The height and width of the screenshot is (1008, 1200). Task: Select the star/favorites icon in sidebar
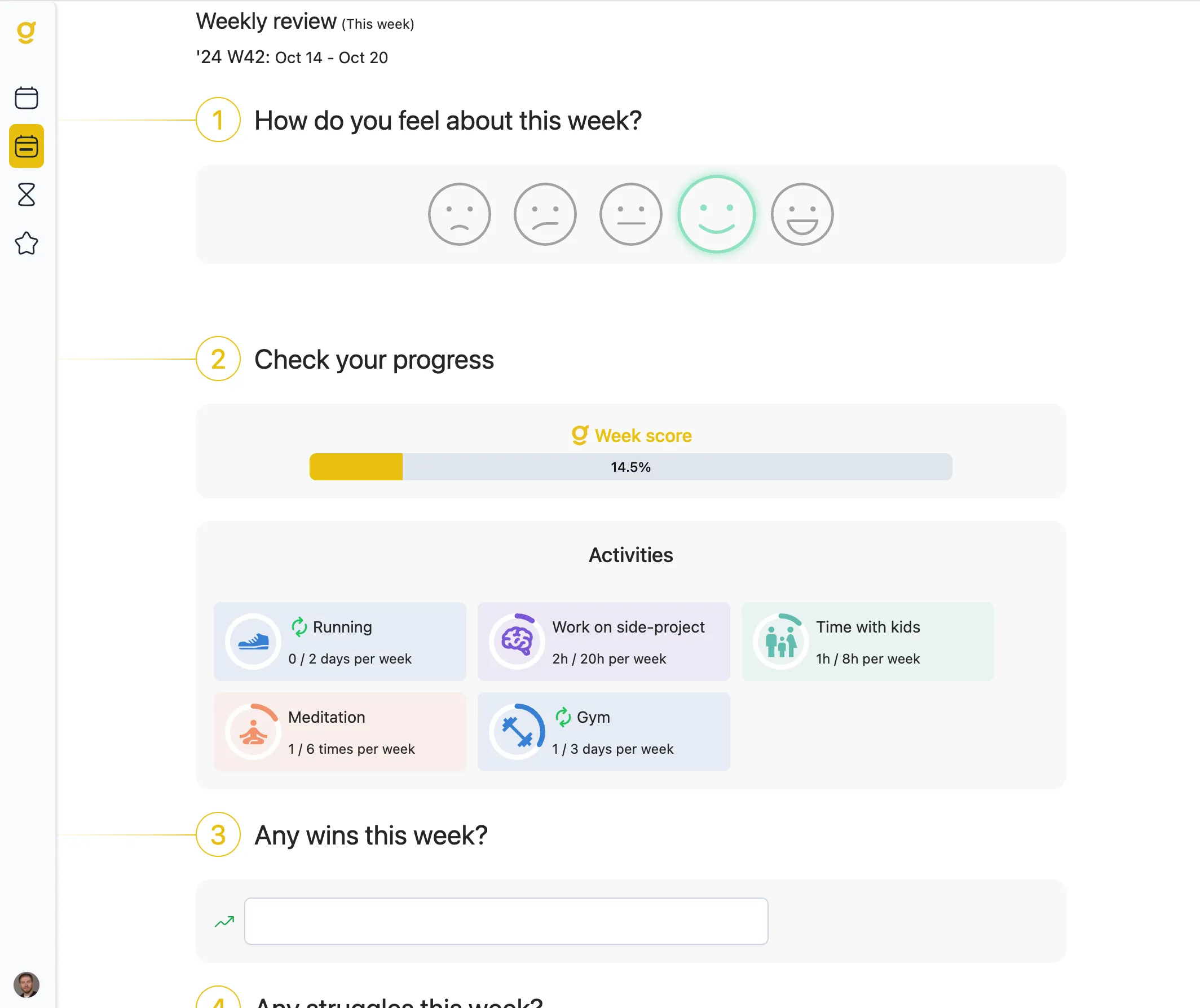pos(27,244)
